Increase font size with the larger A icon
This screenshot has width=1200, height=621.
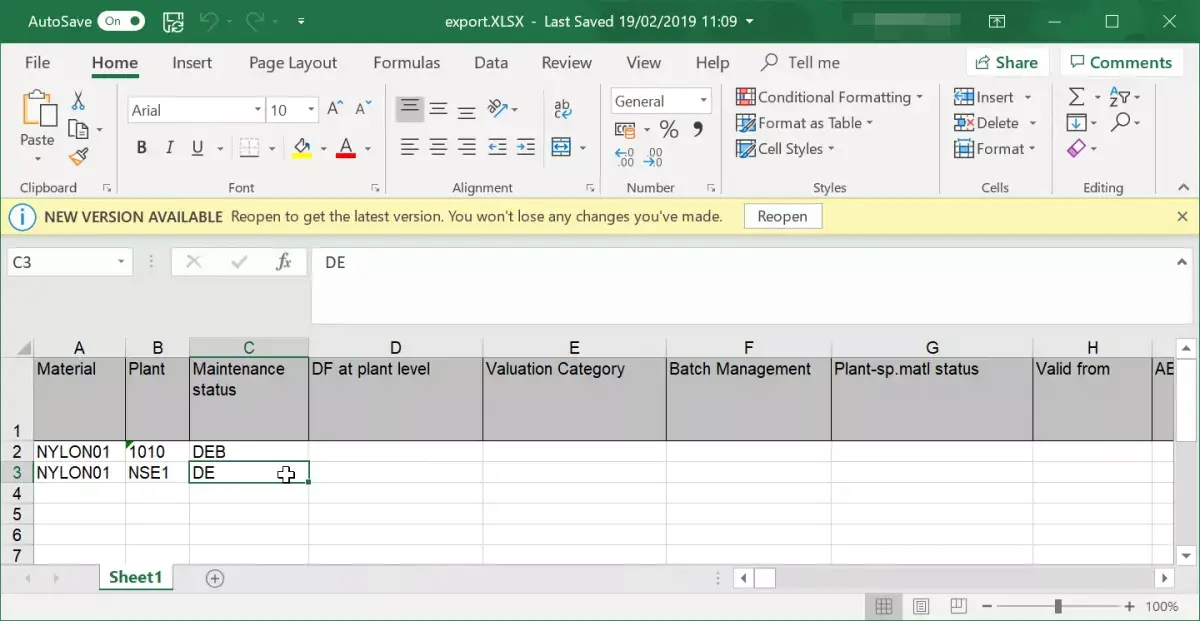click(336, 109)
